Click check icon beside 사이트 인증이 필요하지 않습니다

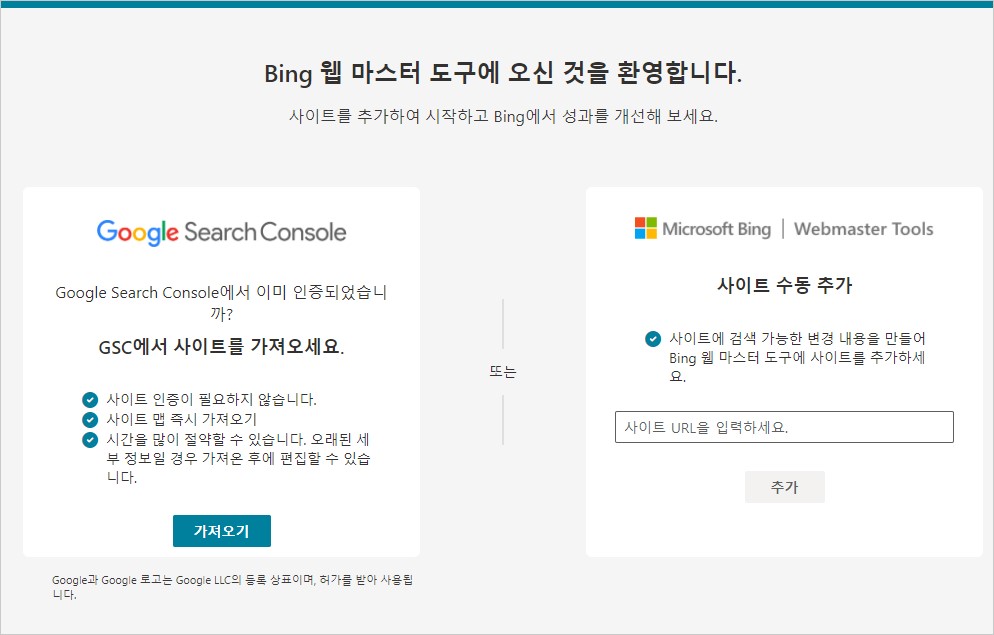[90, 400]
